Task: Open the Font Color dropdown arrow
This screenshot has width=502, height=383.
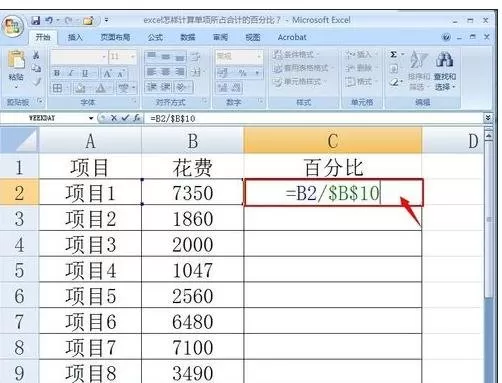Action: (109, 88)
